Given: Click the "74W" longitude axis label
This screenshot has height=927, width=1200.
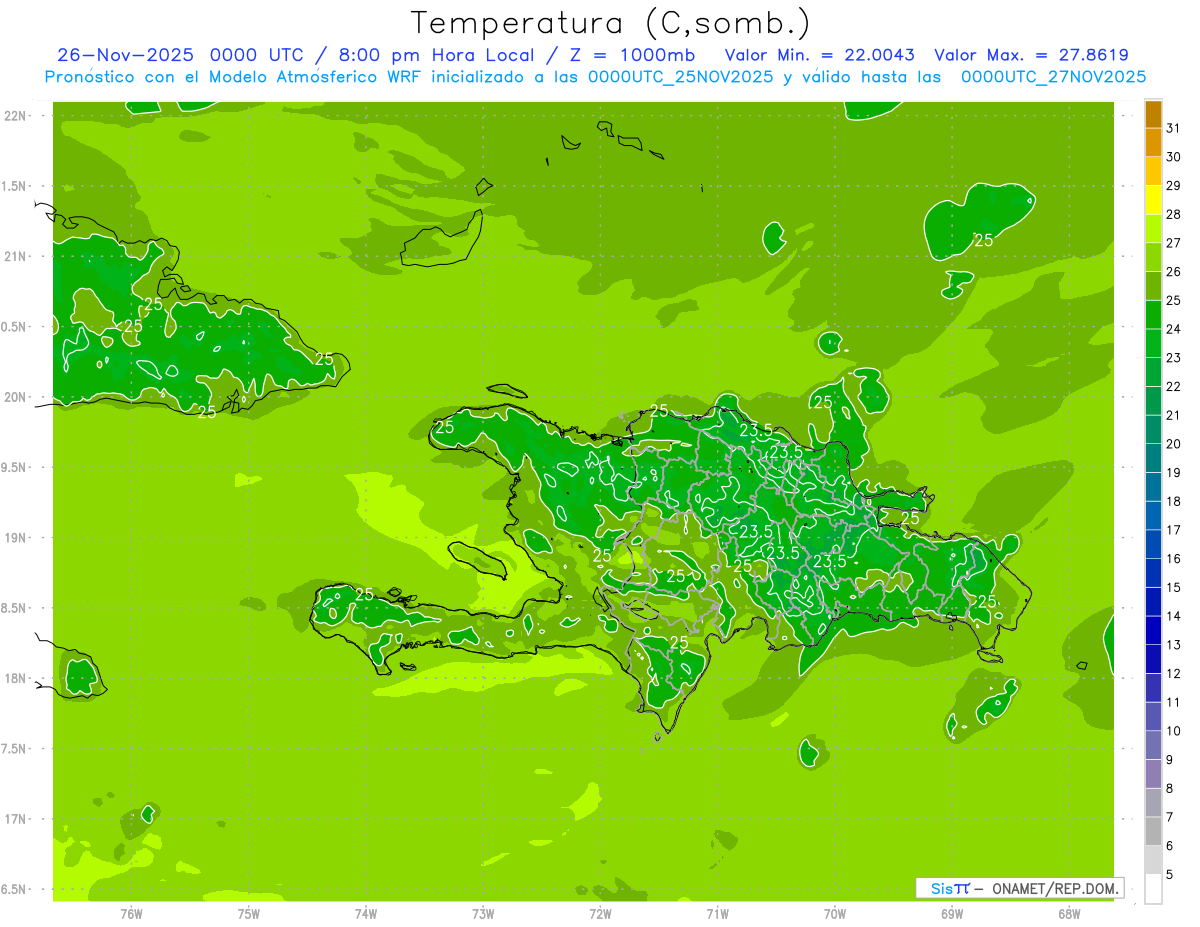Looking at the screenshot, I should 365,914.
